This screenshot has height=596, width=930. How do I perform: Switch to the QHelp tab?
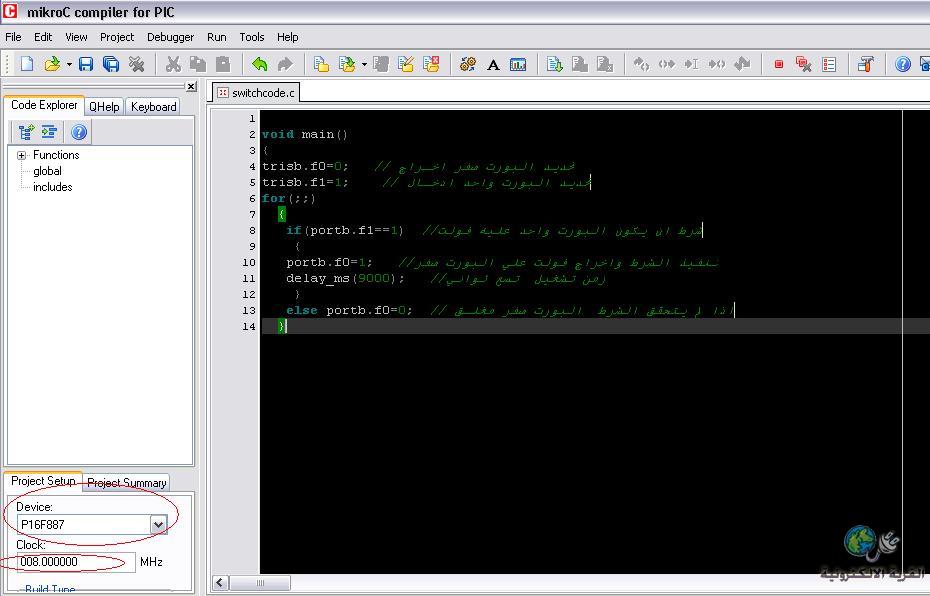pyautogui.click(x=104, y=107)
